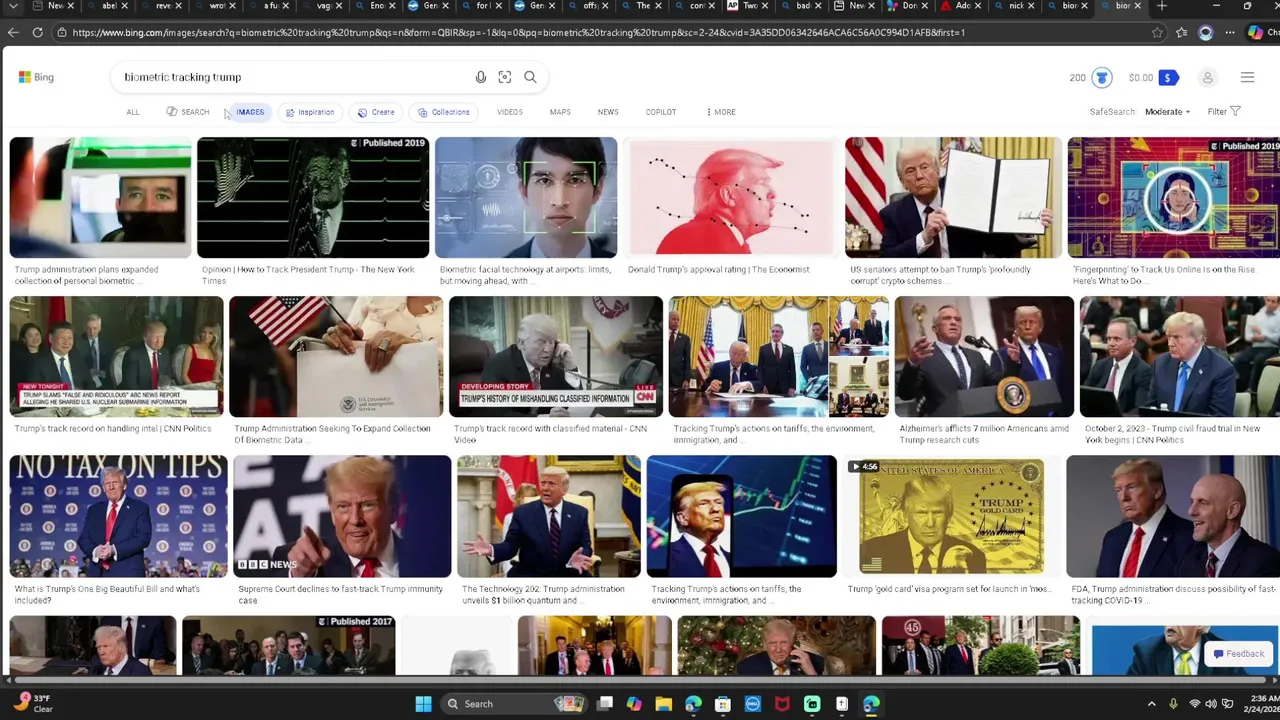Open 'The Technology 202' quantum image

pyautogui.click(x=549, y=516)
